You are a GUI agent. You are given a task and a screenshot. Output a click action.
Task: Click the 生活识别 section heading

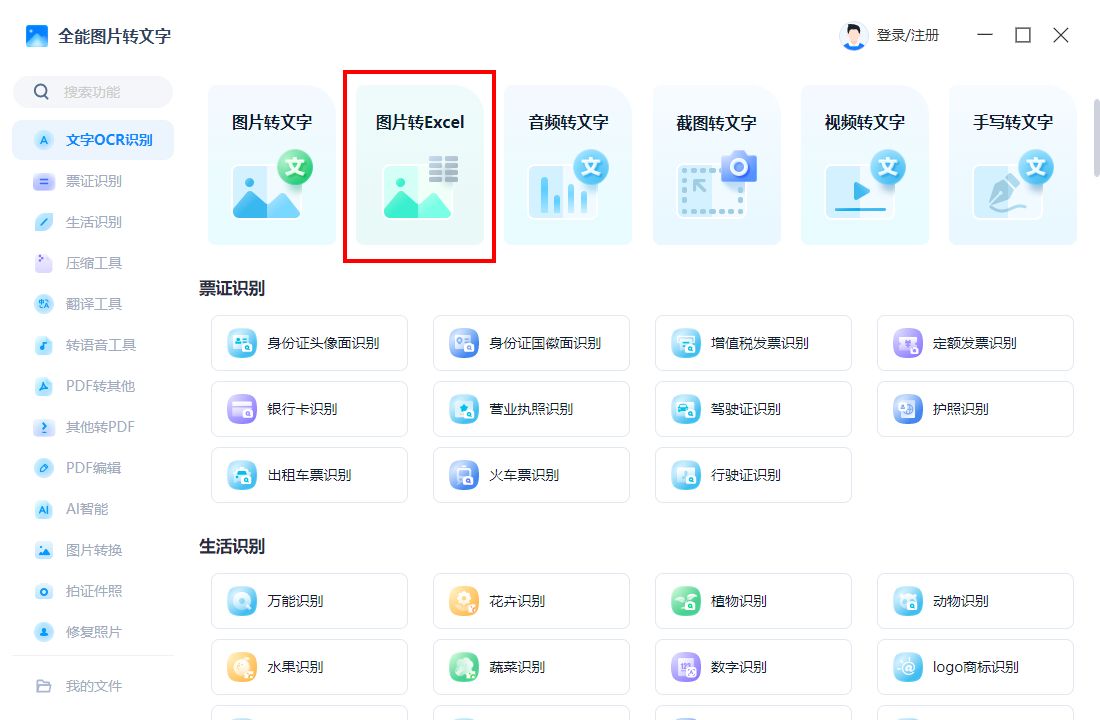click(232, 546)
